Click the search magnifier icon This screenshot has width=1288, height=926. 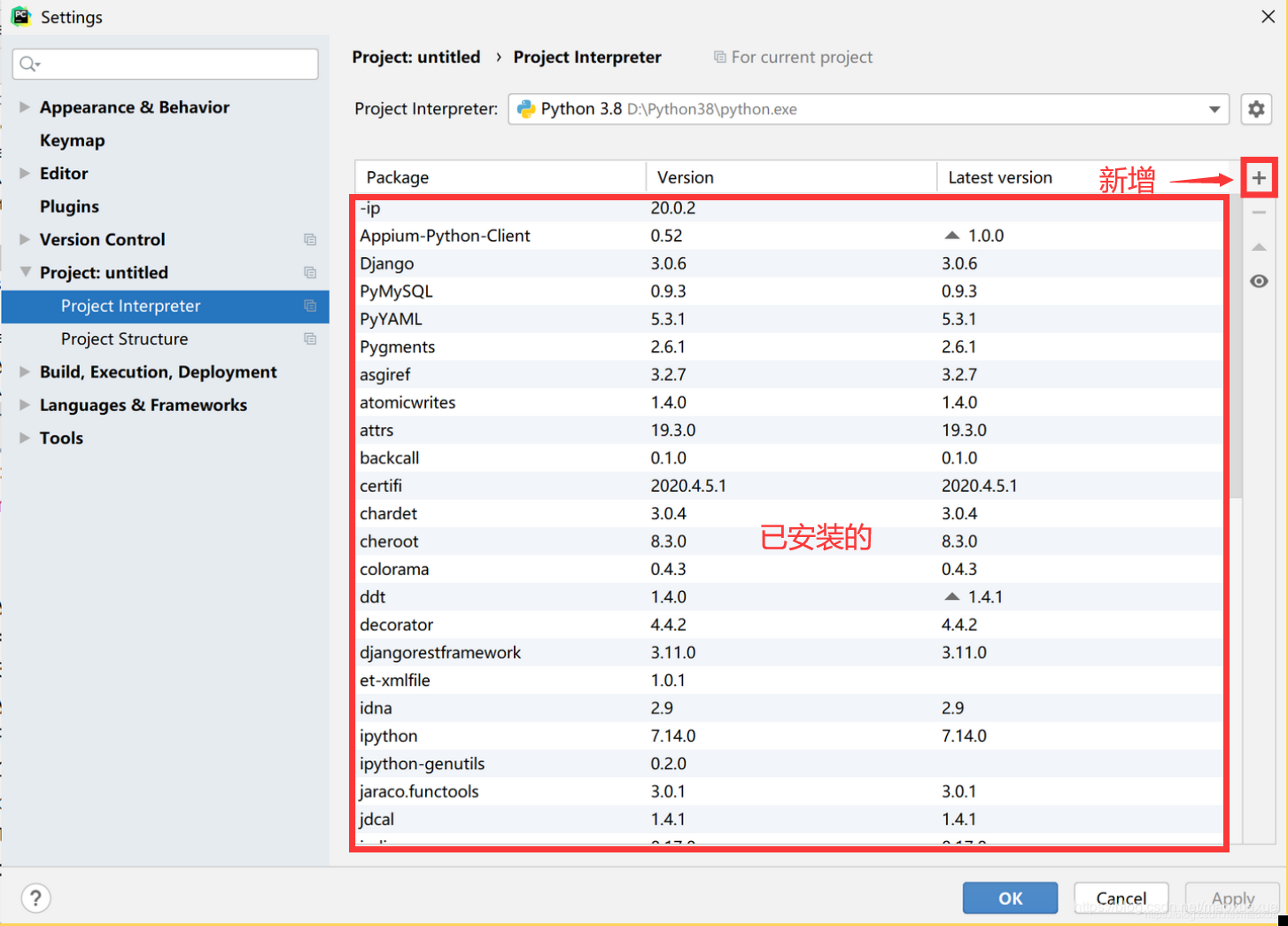tap(29, 64)
